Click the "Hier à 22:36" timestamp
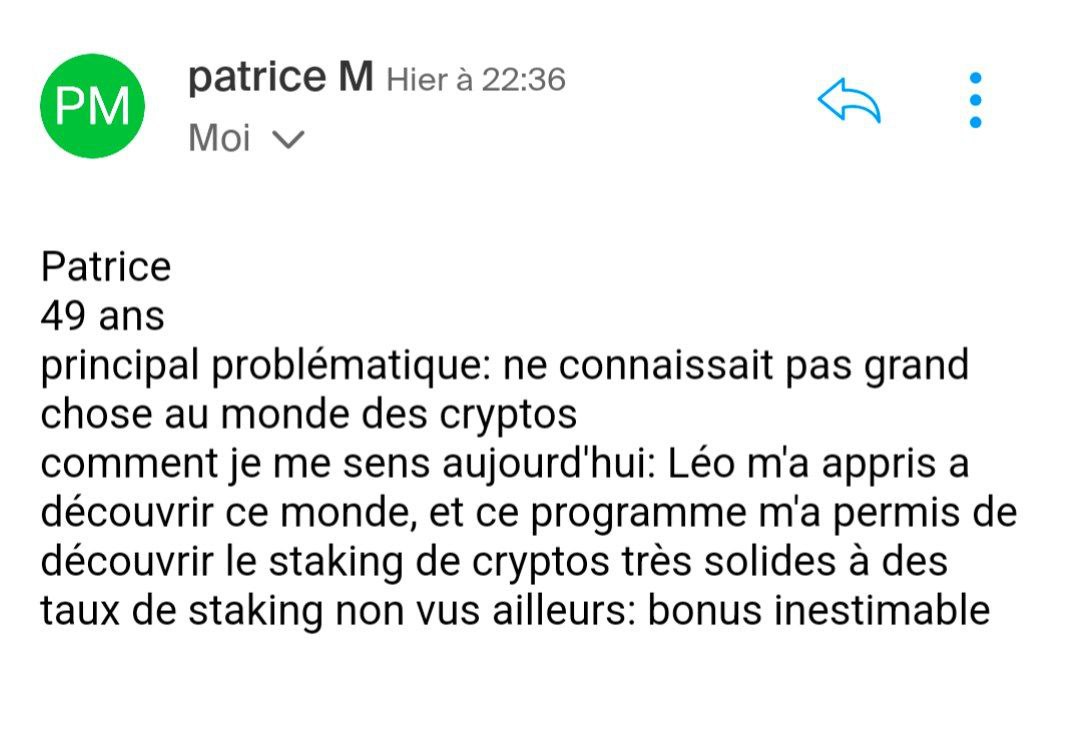 [476, 80]
